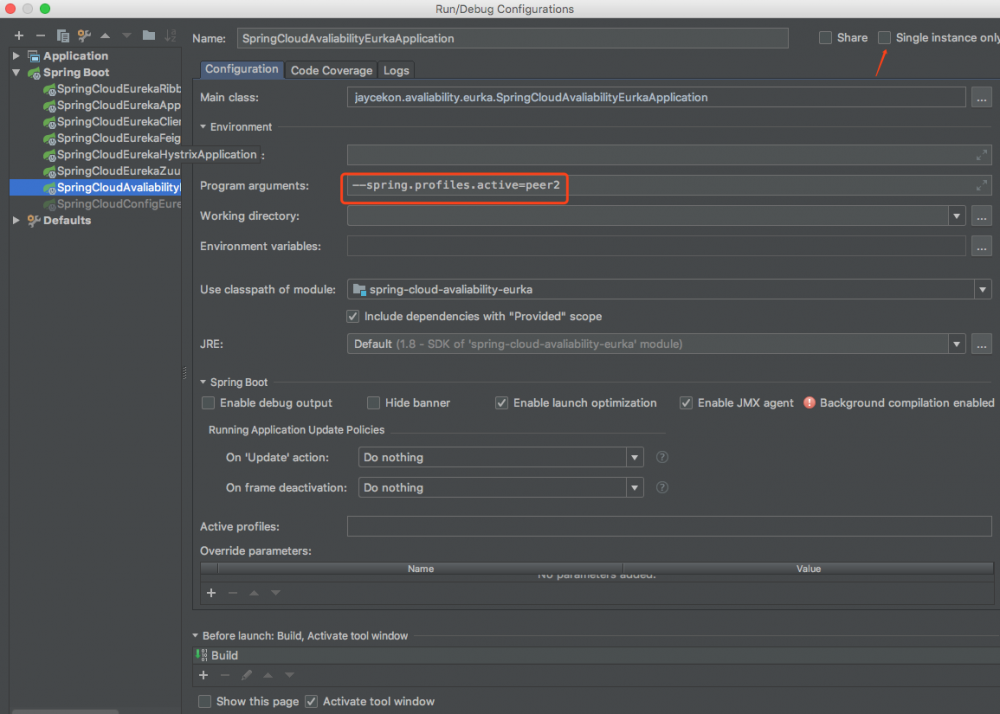Uncheck Include dependencies with Provided scope

(x=353, y=316)
